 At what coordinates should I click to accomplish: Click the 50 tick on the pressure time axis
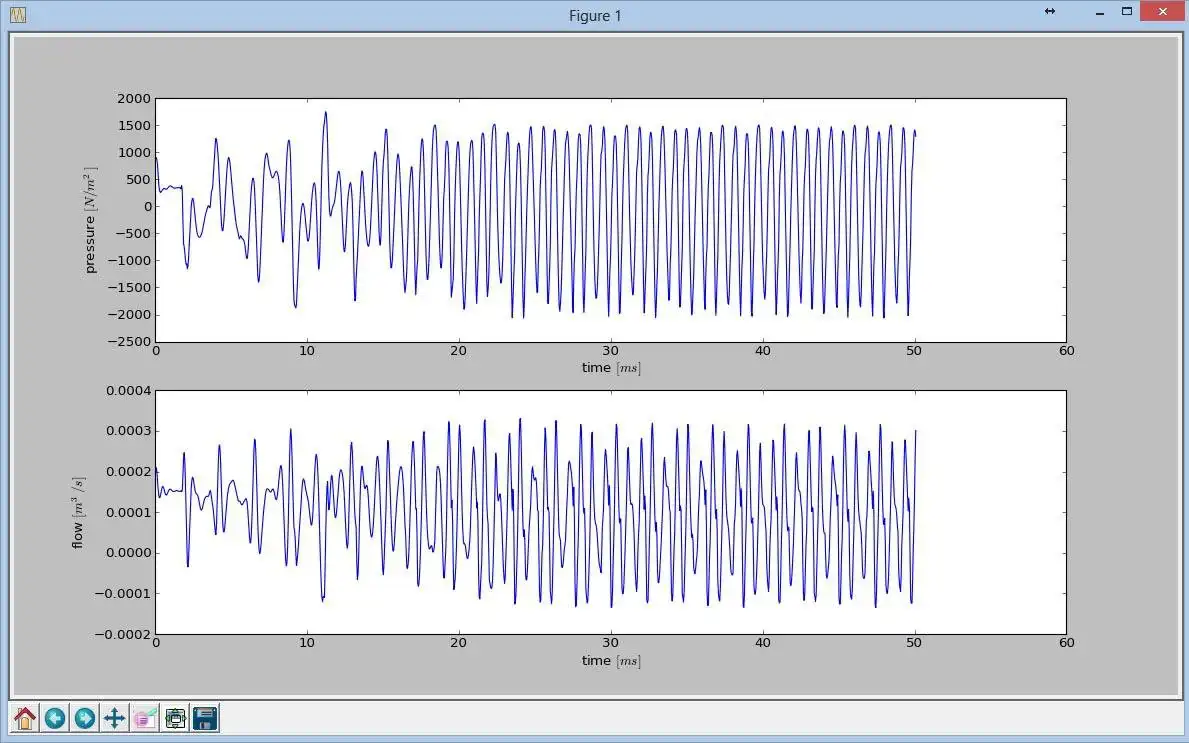click(914, 350)
